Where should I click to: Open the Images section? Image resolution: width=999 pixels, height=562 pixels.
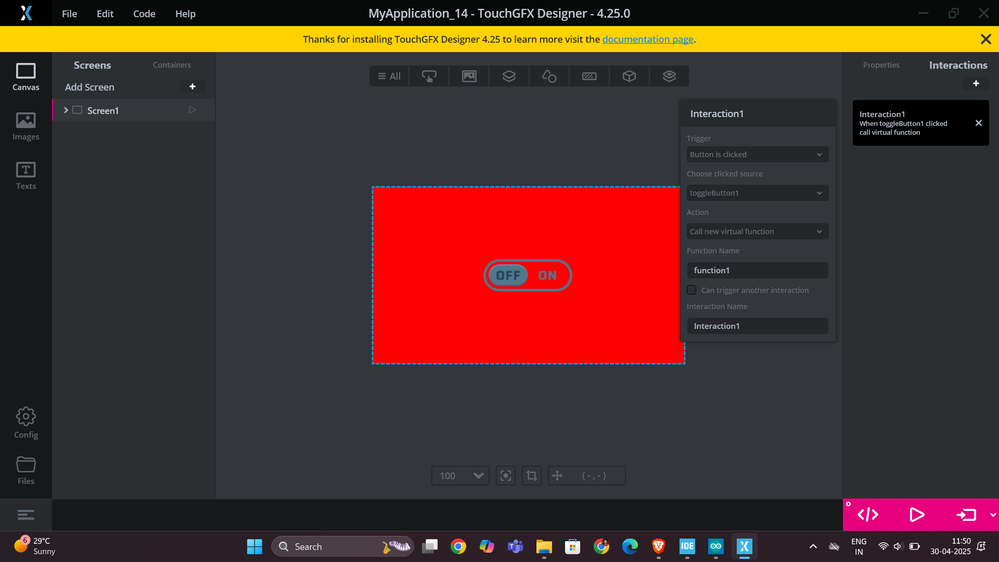click(x=25, y=126)
